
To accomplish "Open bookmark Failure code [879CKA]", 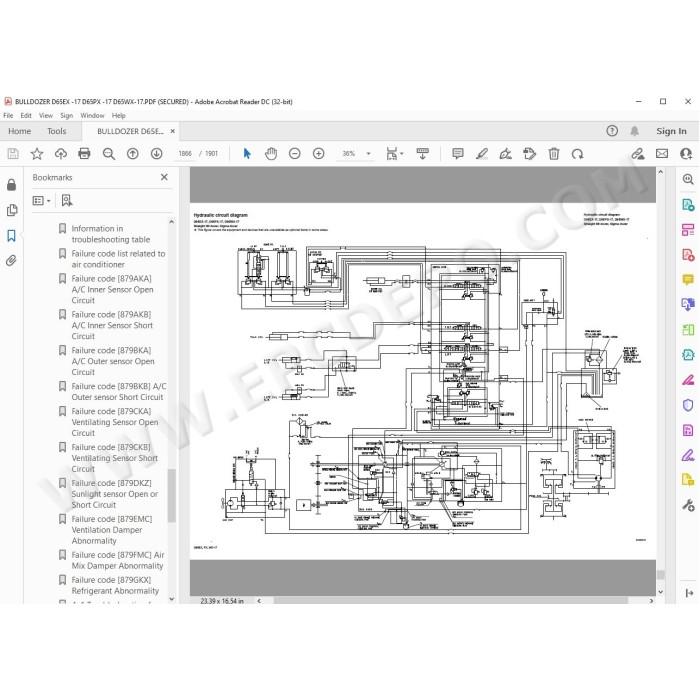I will pyautogui.click(x=114, y=422).
